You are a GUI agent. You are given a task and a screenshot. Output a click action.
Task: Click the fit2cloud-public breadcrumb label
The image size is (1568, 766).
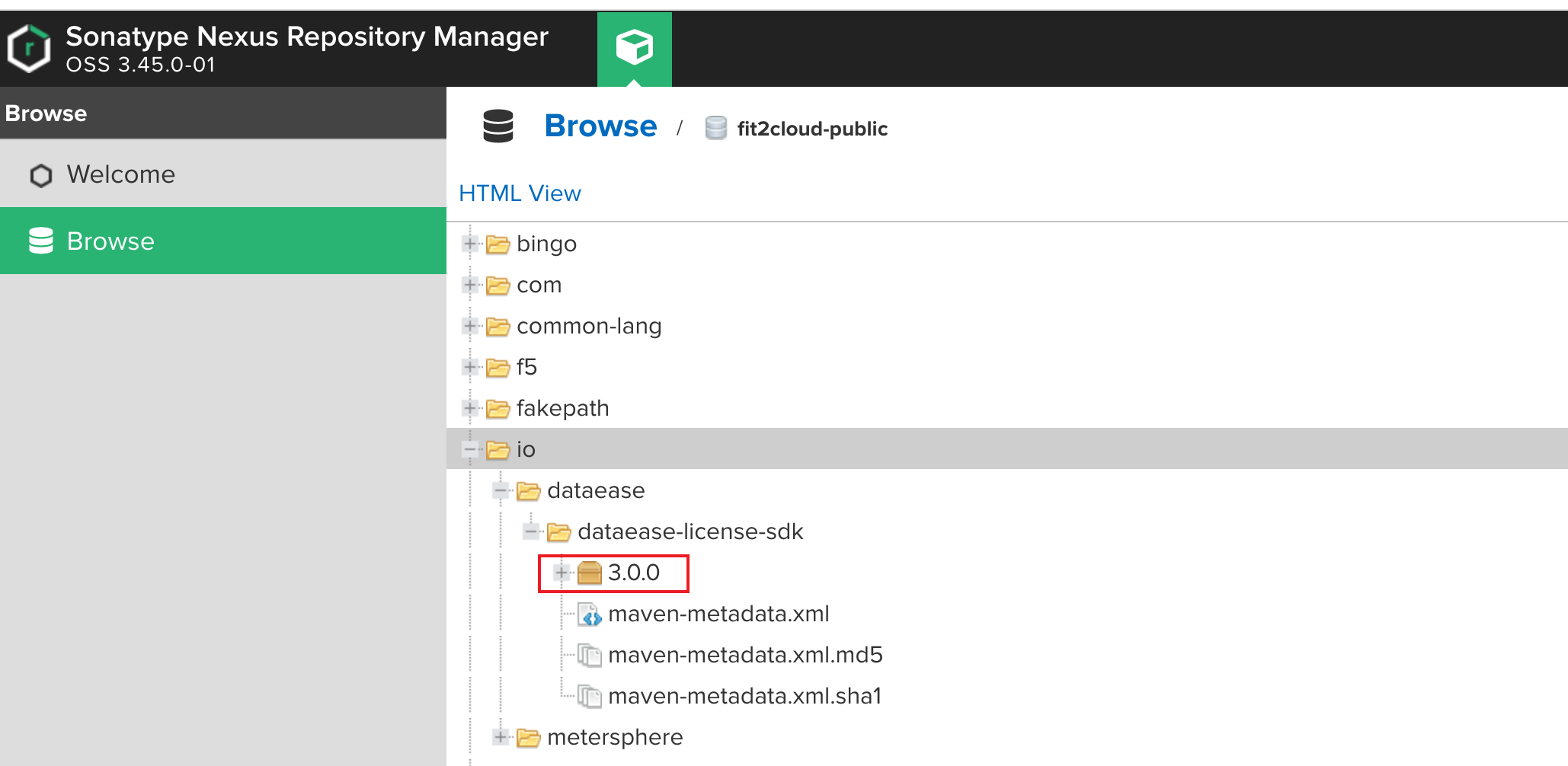tap(812, 129)
